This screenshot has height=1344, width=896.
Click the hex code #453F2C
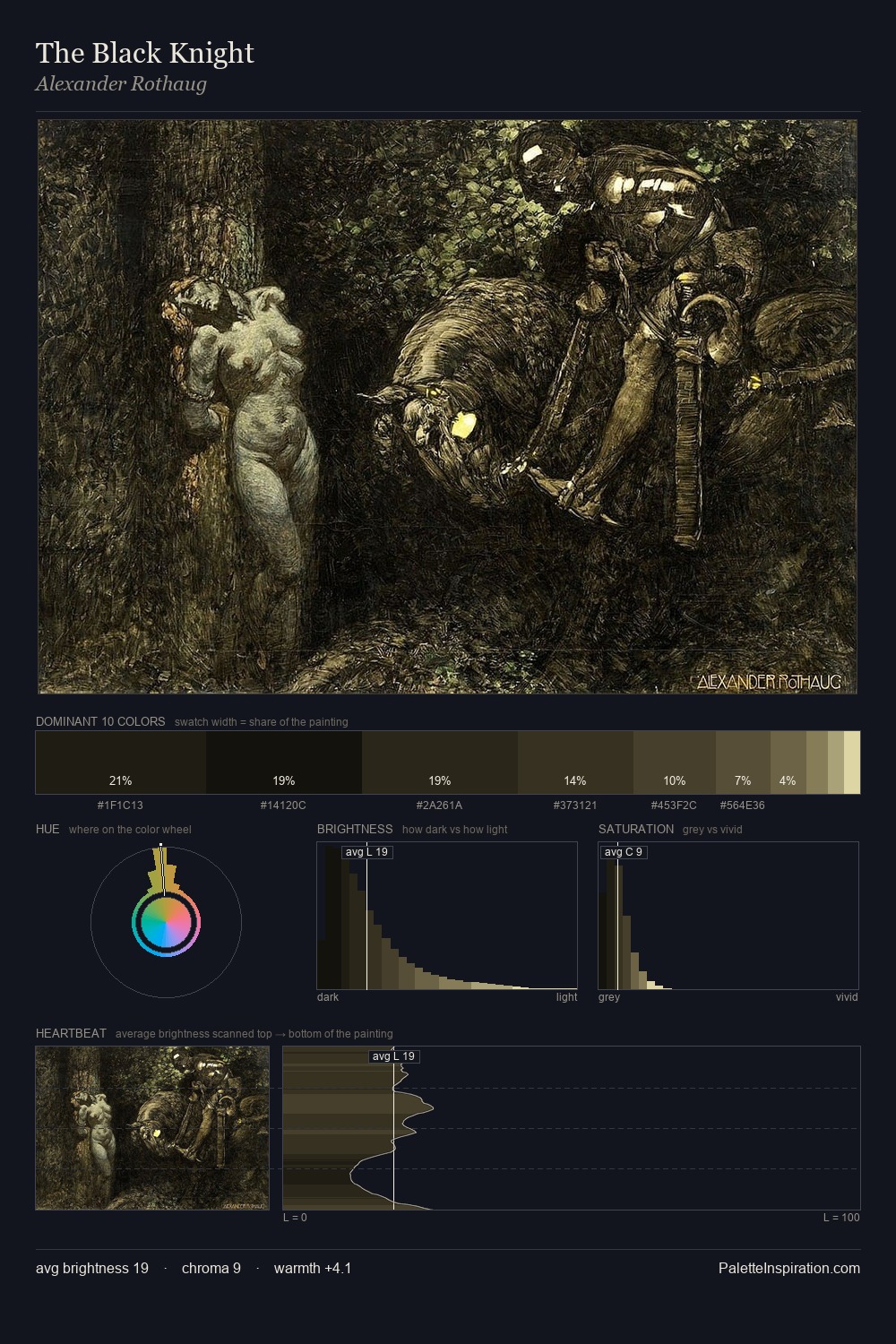click(x=674, y=806)
